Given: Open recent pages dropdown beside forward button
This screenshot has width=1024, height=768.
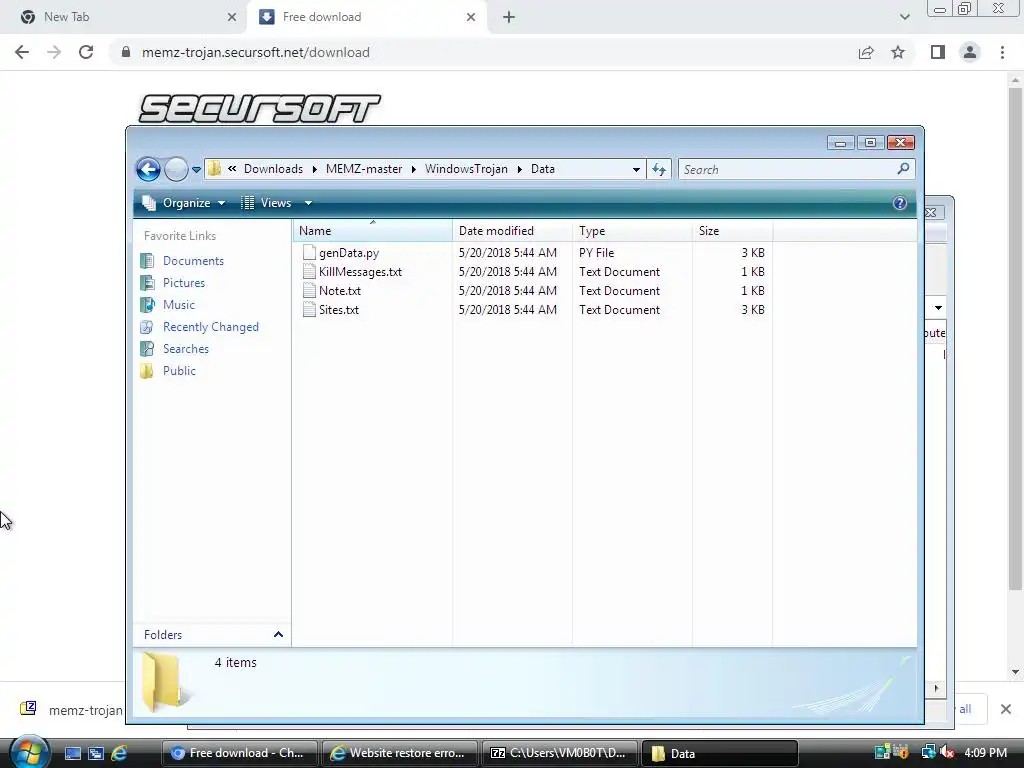Looking at the screenshot, I should coord(196,170).
